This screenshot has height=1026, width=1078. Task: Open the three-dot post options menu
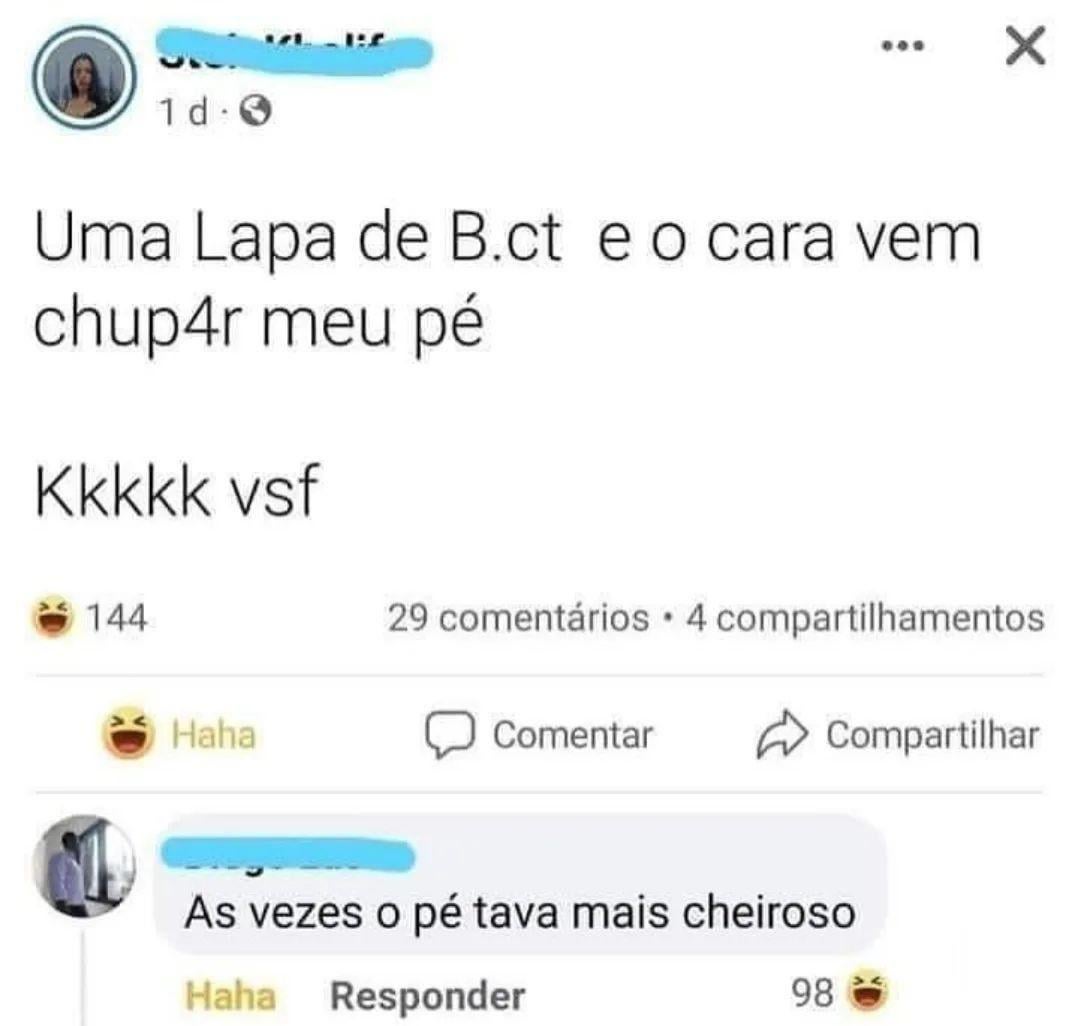(903, 46)
